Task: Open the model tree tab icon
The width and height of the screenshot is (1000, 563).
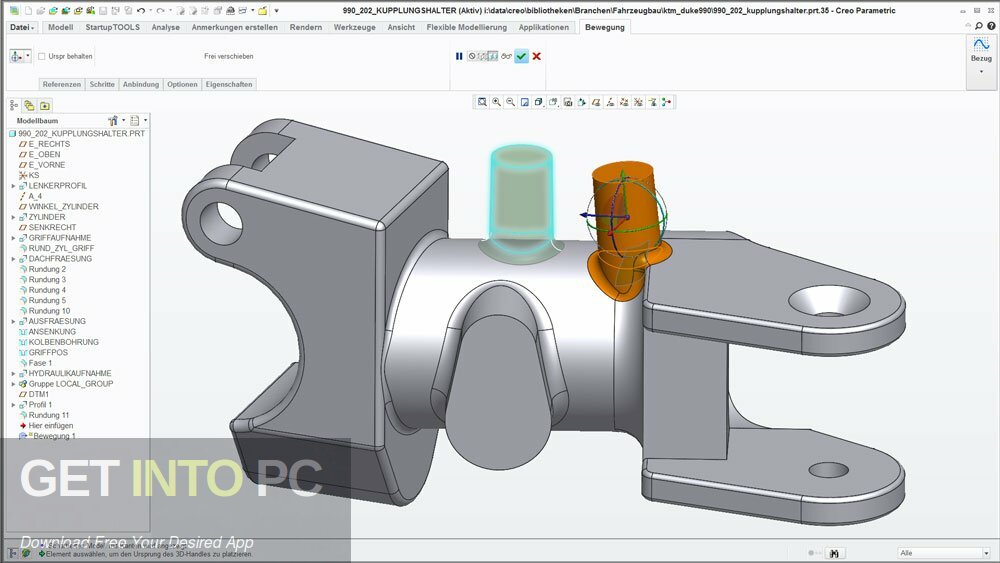Action: click(13, 106)
